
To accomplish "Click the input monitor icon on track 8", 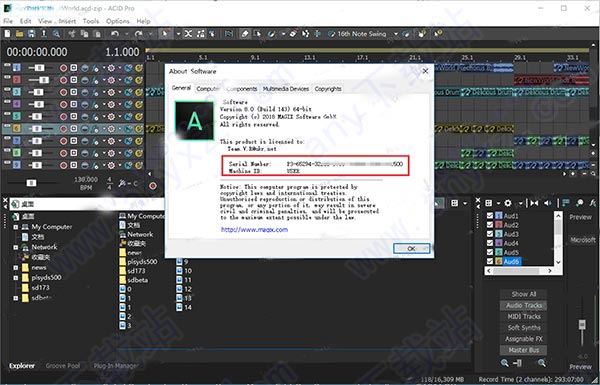I will click(x=73, y=153).
